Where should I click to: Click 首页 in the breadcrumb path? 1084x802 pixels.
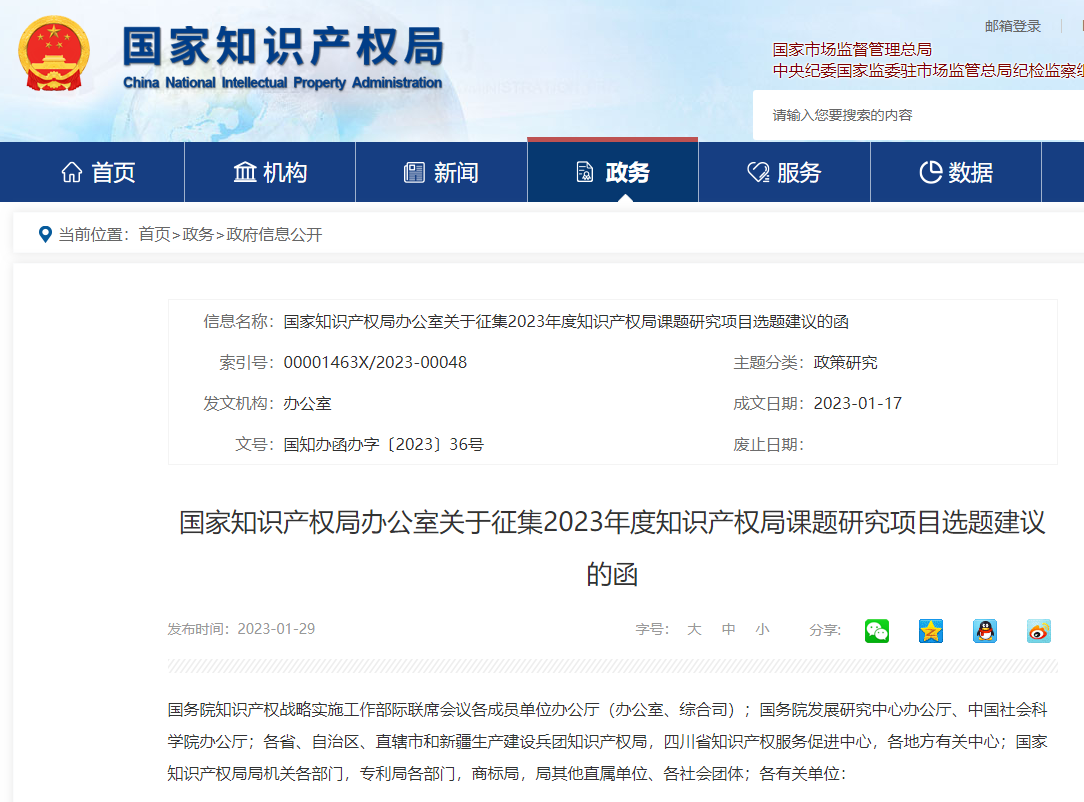coord(154,234)
